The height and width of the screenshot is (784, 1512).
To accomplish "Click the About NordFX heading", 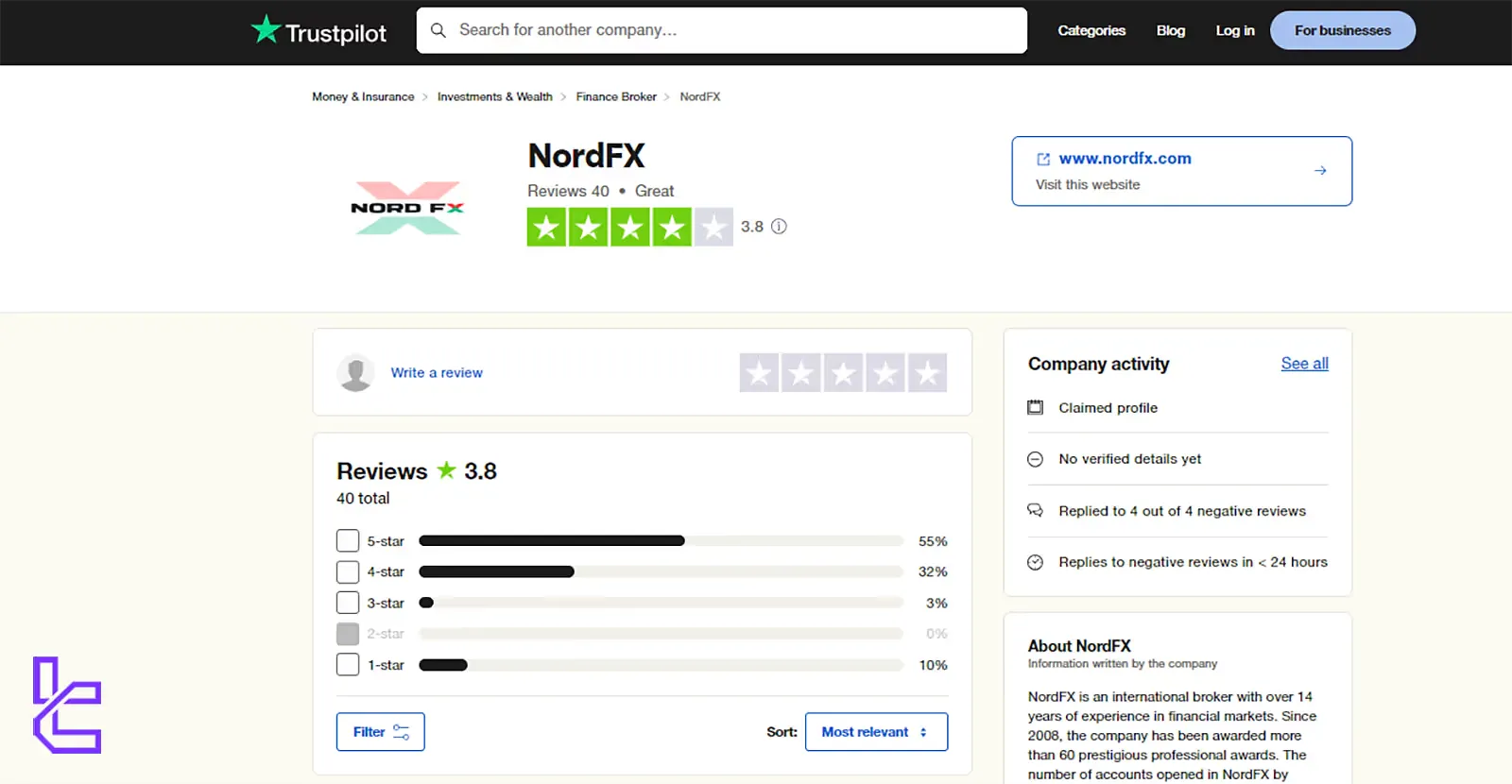I will [1079, 646].
